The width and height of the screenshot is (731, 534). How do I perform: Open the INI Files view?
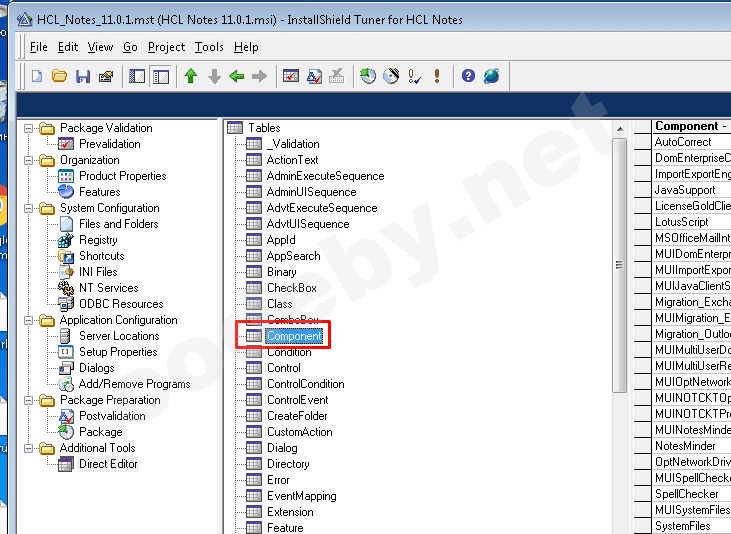click(x=98, y=272)
